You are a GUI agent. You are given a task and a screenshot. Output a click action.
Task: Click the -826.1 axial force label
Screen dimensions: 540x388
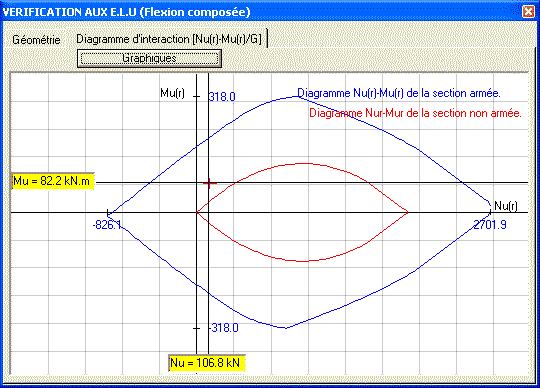coord(107,225)
